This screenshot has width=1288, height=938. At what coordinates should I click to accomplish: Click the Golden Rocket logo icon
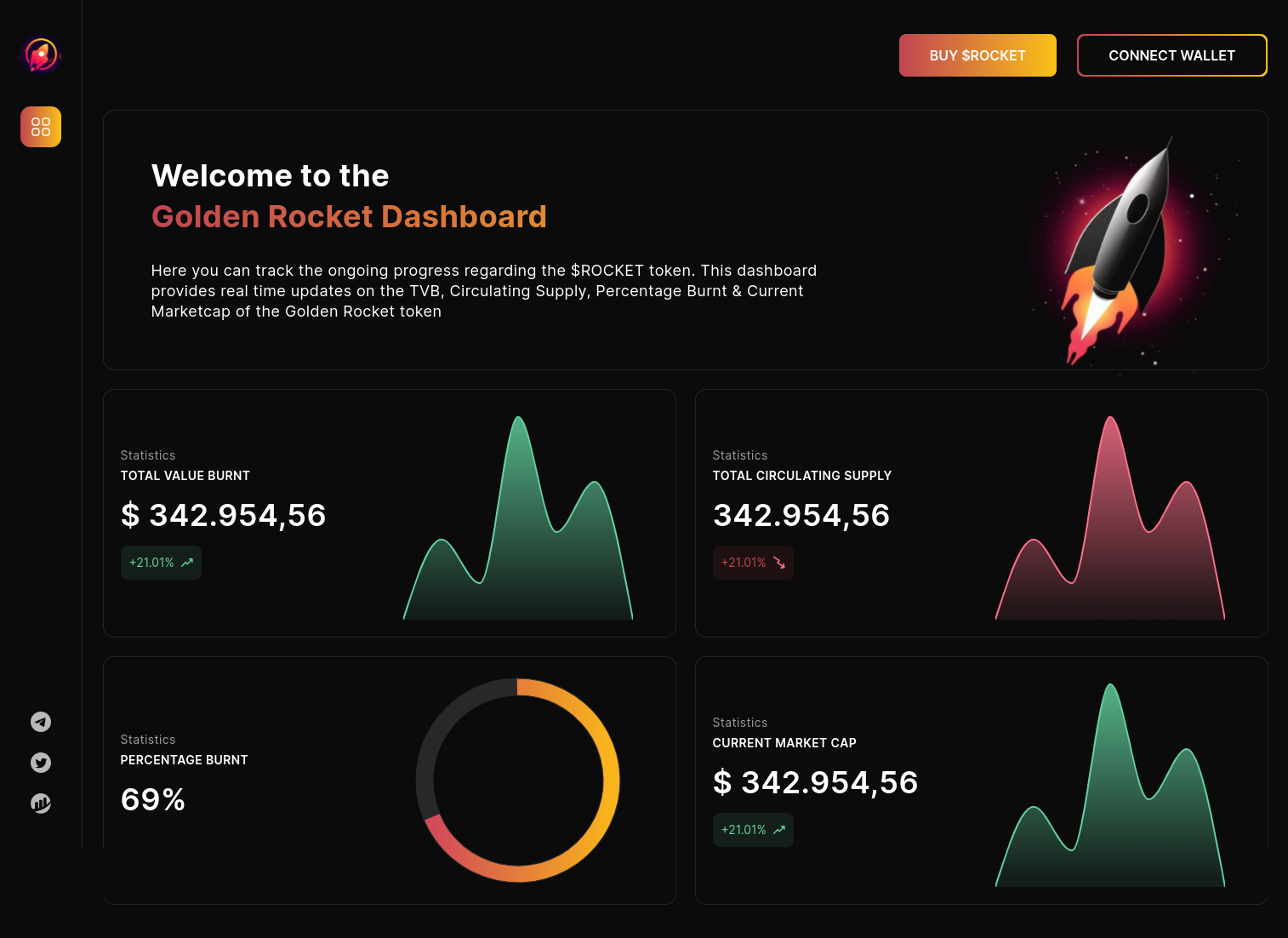[41, 55]
